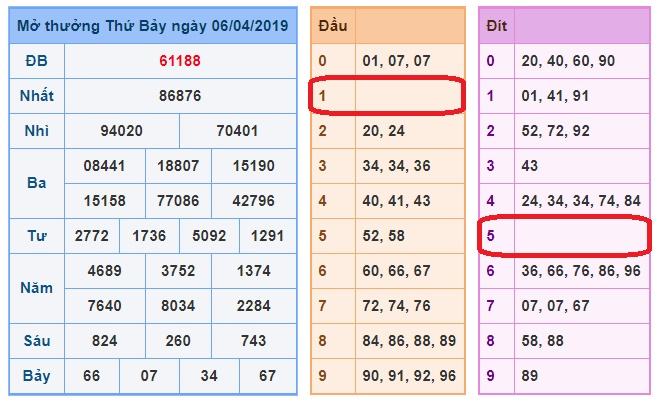Click the Đít column header
658x403 pixels.
[497, 26]
